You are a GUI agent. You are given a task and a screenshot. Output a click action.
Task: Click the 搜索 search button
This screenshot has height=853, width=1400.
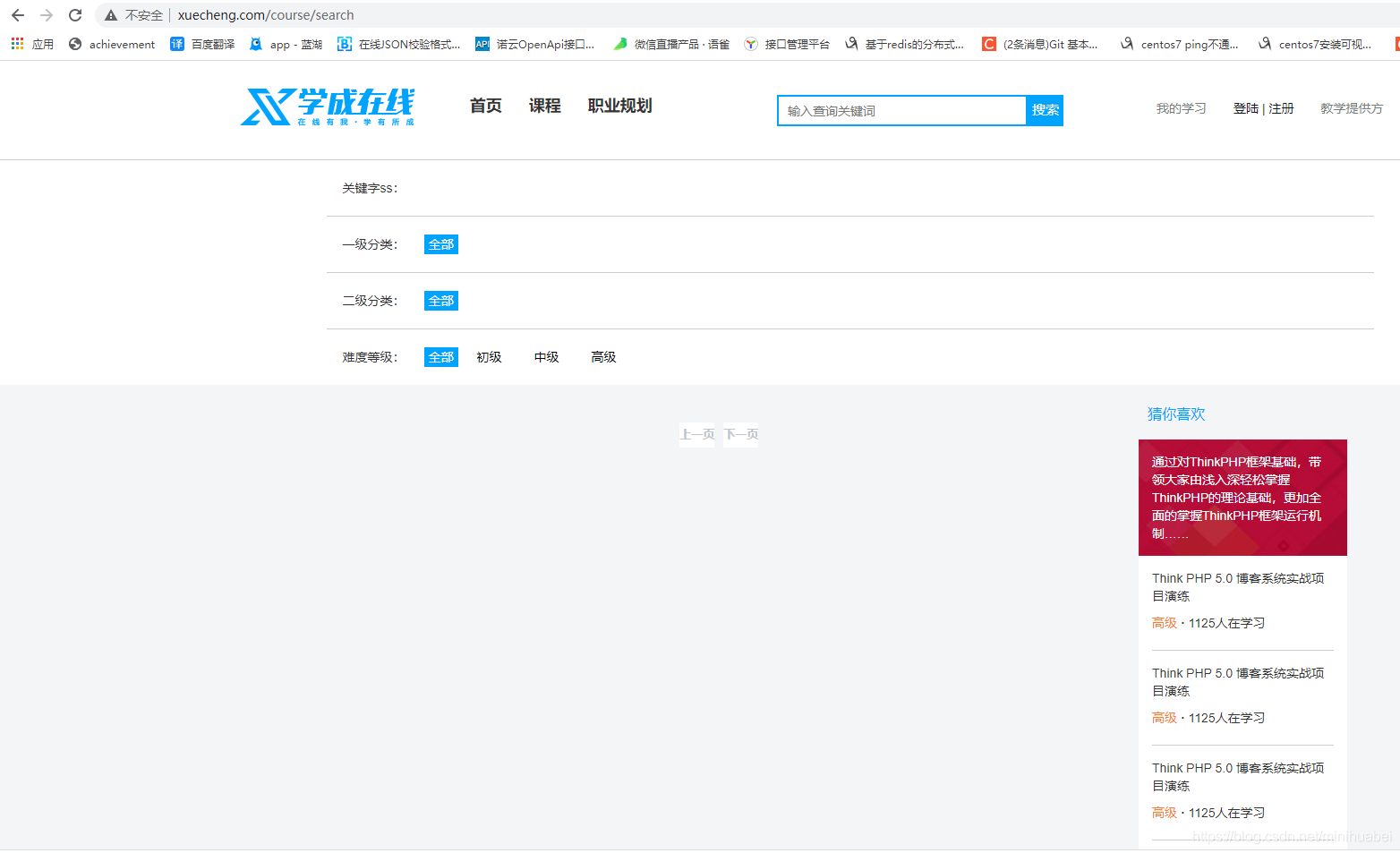point(1045,110)
